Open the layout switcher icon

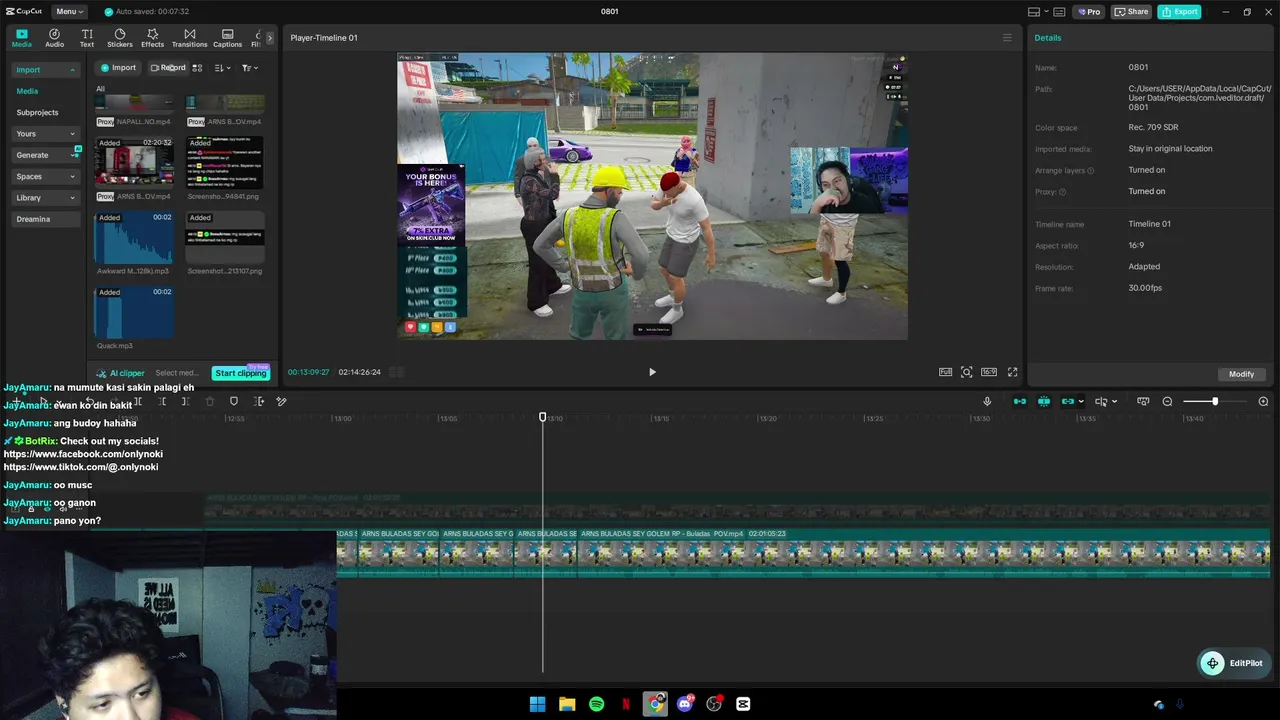pyautogui.click(x=1034, y=12)
